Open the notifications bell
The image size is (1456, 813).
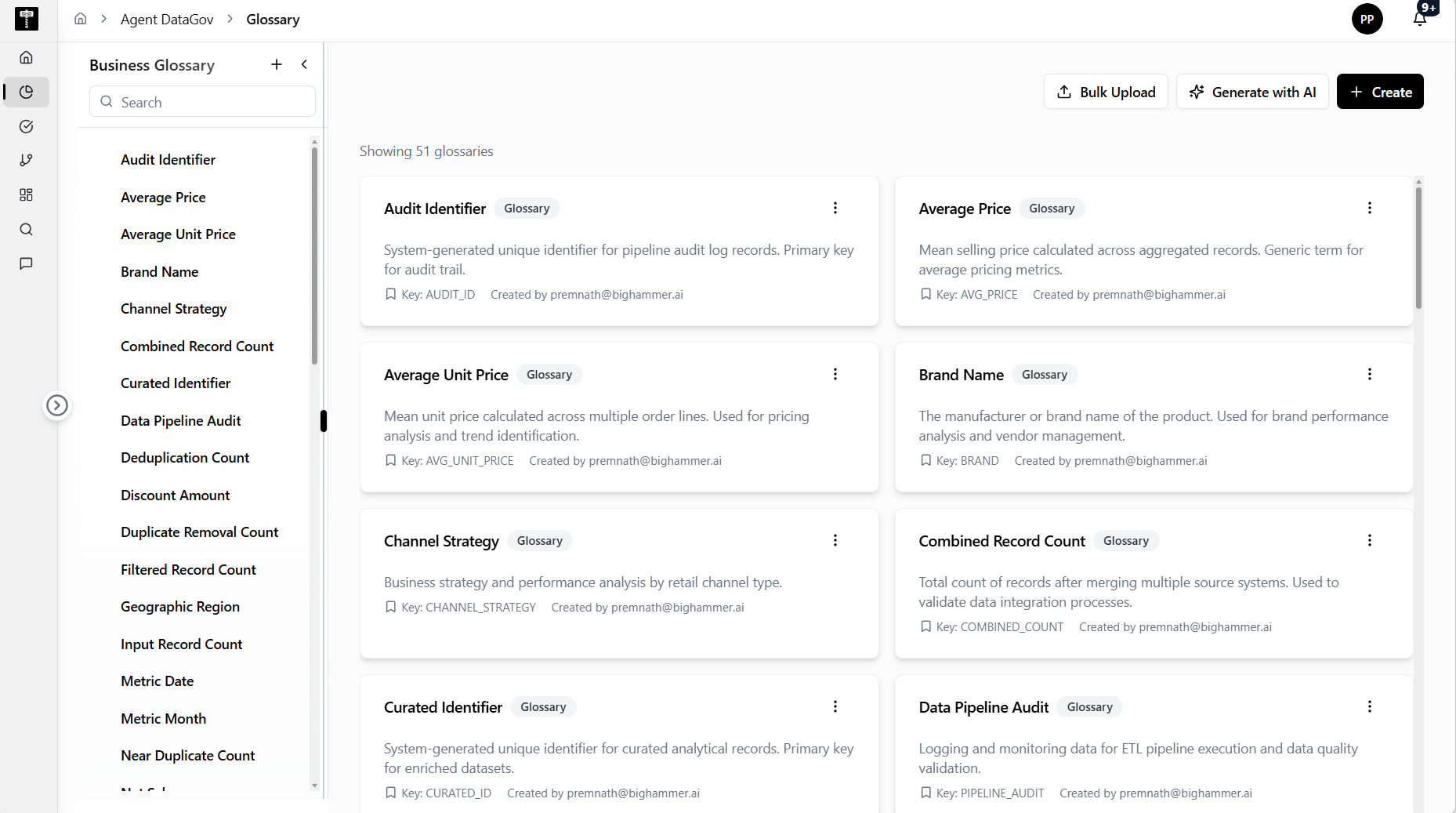coord(1420,19)
